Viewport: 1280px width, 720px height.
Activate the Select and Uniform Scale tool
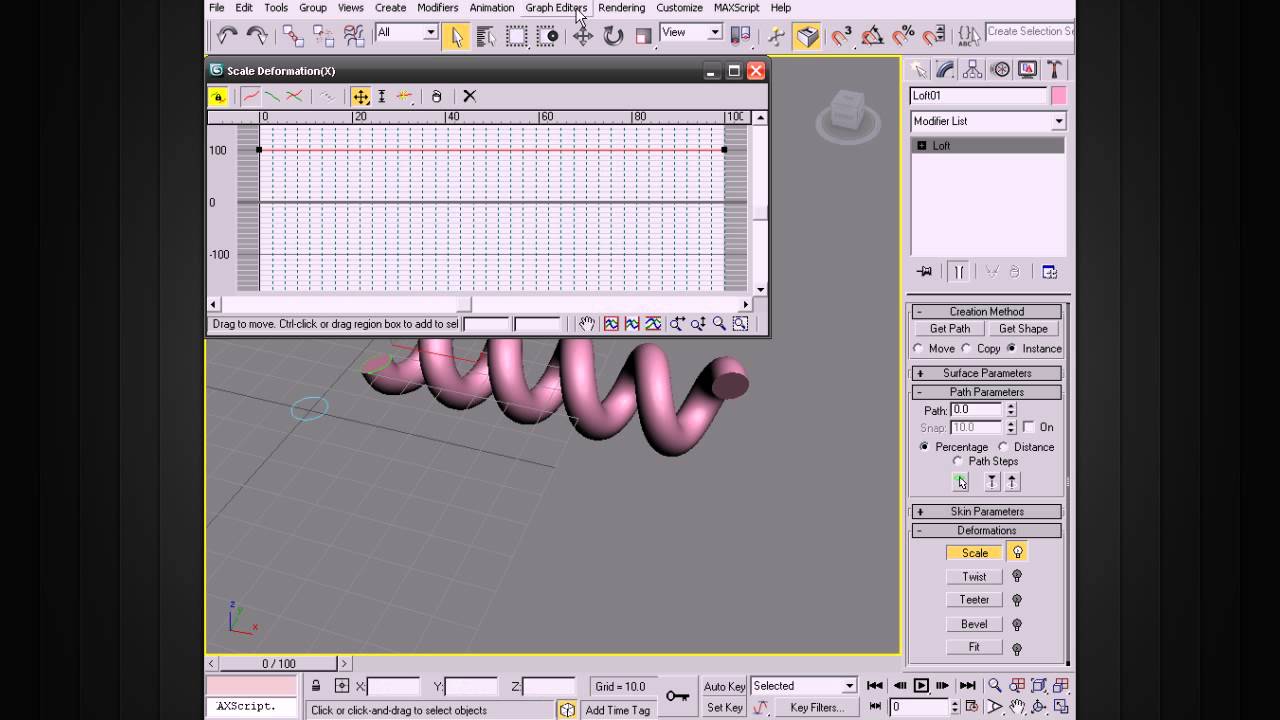pos(643,36)
